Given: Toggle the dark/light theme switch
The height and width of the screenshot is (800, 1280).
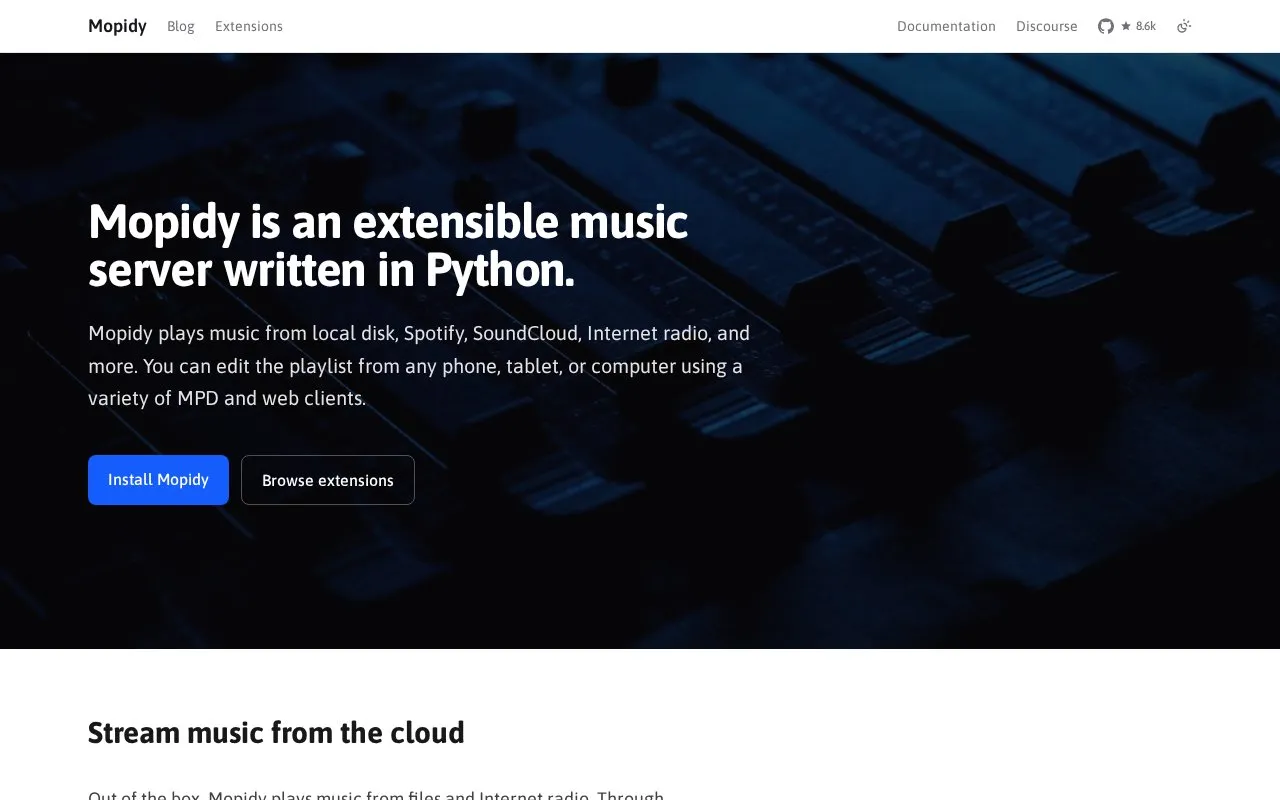Looking at the screenshot, I should (1184, 26).
